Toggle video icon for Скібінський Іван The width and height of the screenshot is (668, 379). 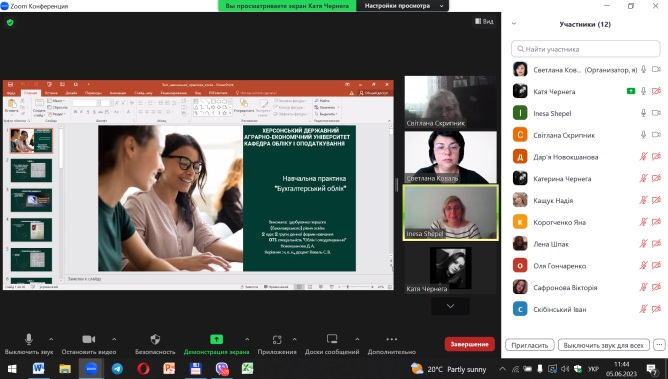tap(656, 309)
